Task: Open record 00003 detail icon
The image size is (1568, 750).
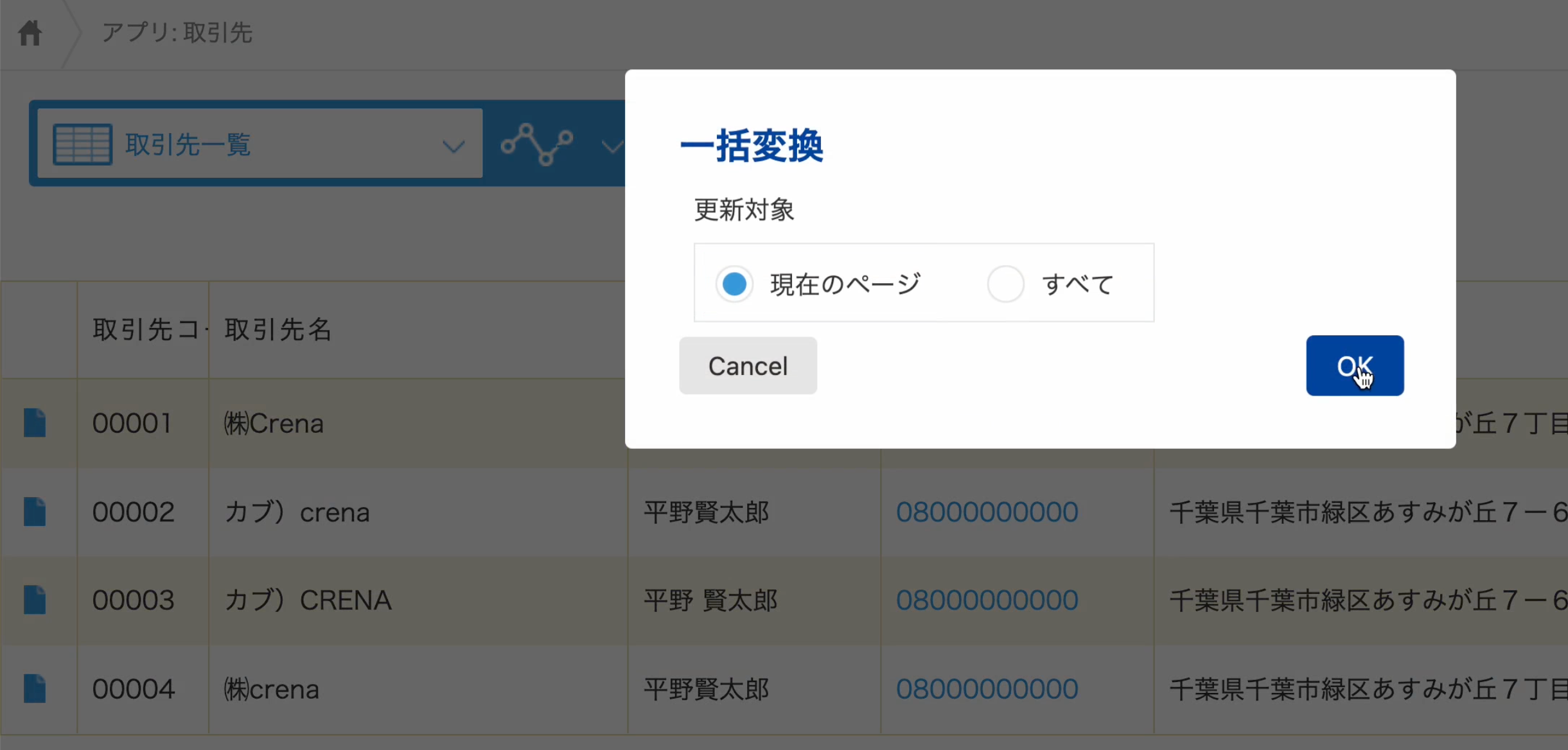Action: pyautogui.click(x=35, y=600)
